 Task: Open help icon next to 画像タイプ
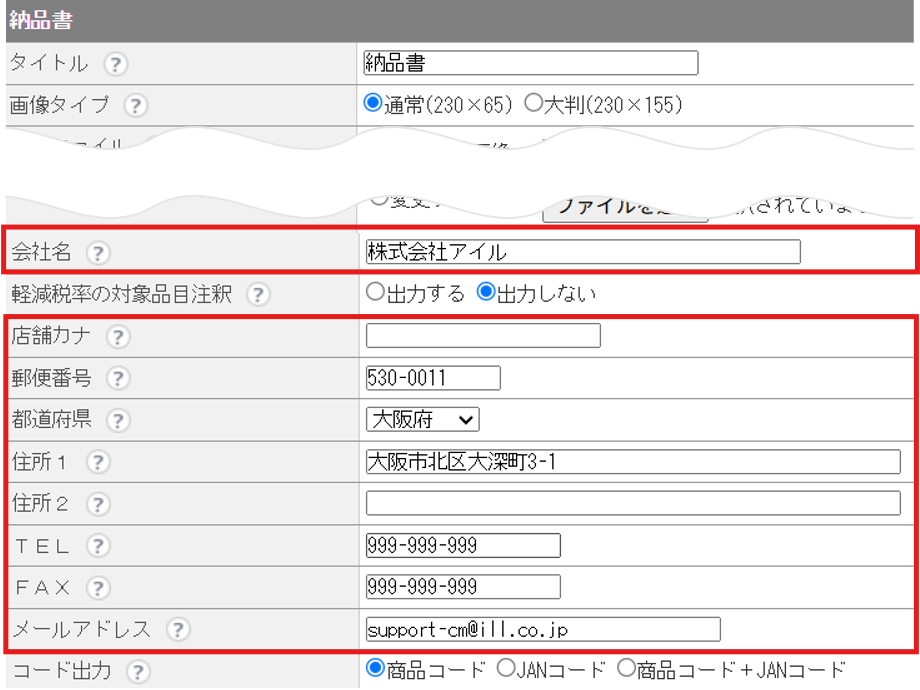[136, 106]
